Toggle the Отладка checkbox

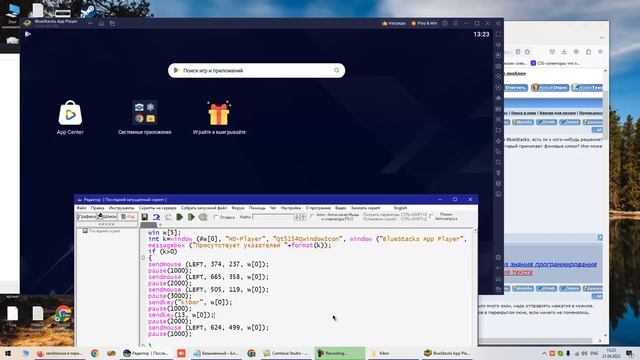click(216, 217)
